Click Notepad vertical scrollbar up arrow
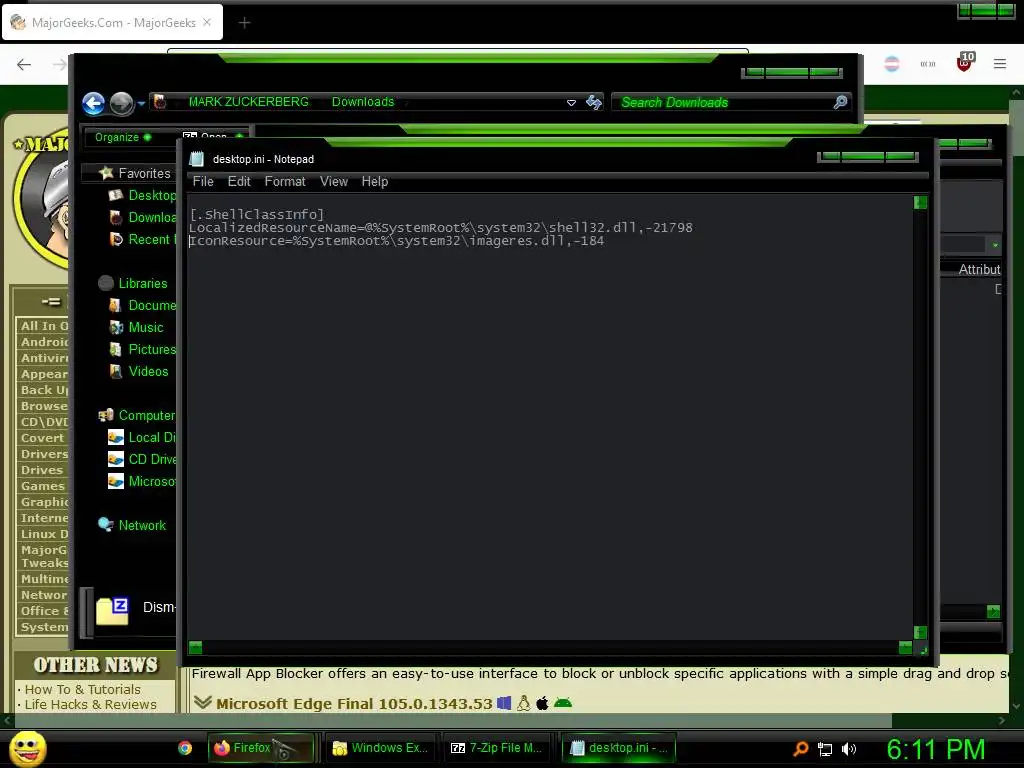This screenshot has height=768, width=1024. (920, 202)
